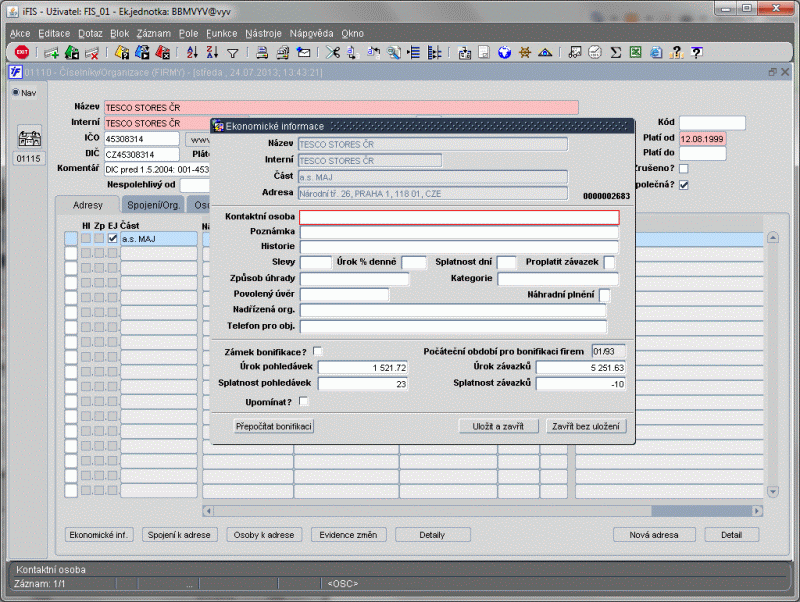Enable the Zámek bonifikace checkbox
This screenshot has height=602, width=800.
coord(318,351)
